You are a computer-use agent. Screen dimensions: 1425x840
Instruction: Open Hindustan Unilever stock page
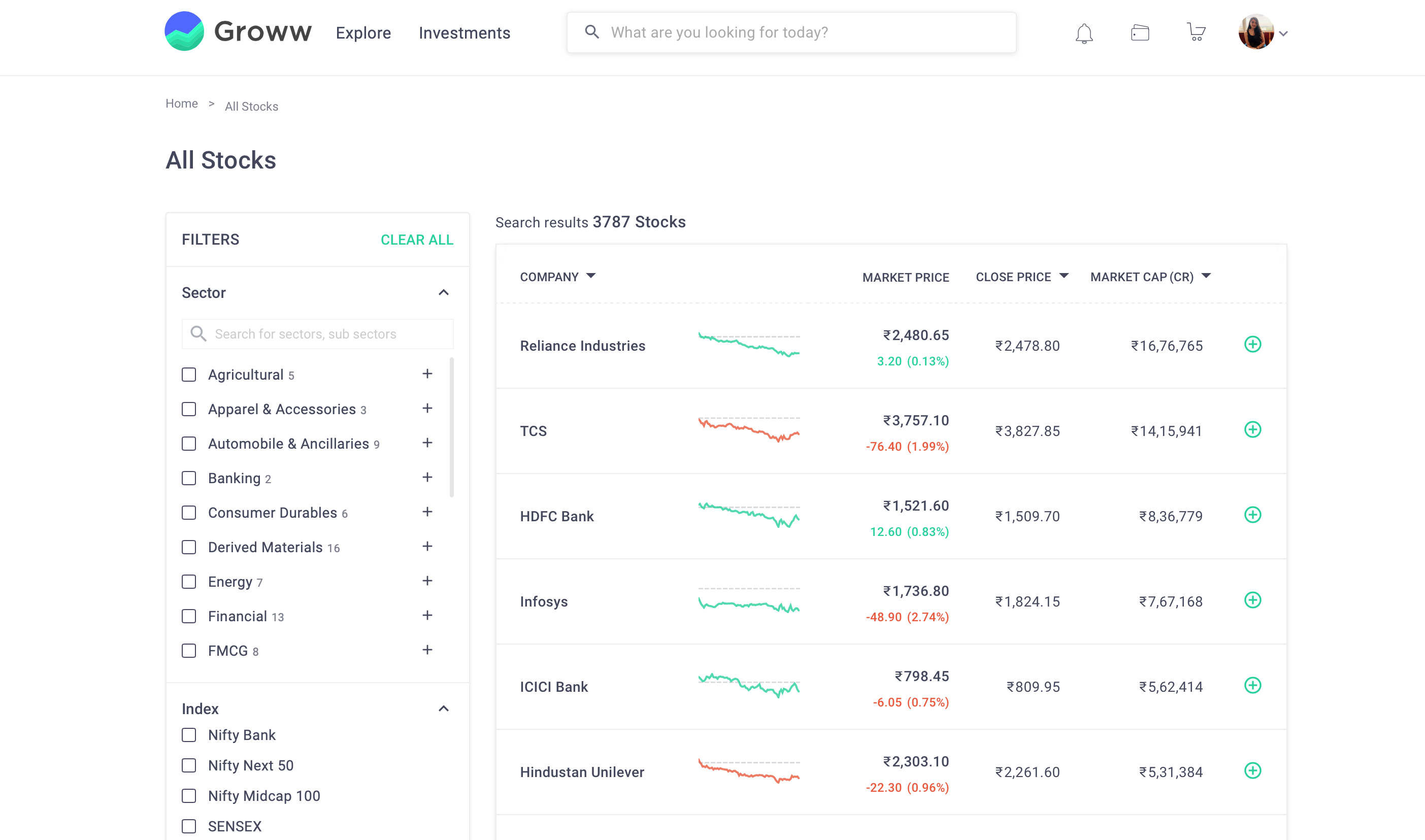[582, 772]
